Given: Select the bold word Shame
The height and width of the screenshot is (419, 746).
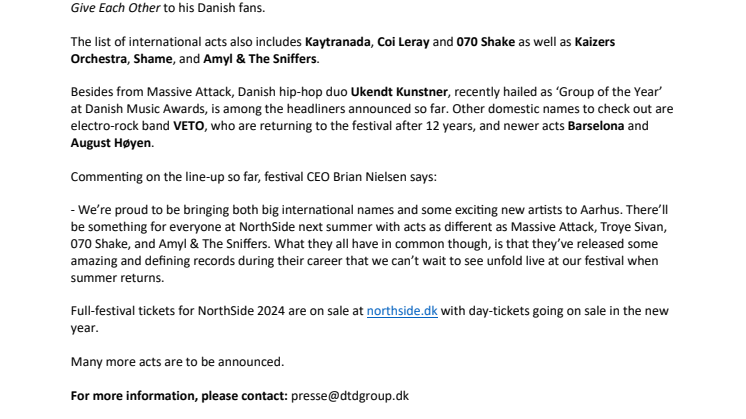Looking at the screenshot, I should pyautogui.click(x=153, y=59).
